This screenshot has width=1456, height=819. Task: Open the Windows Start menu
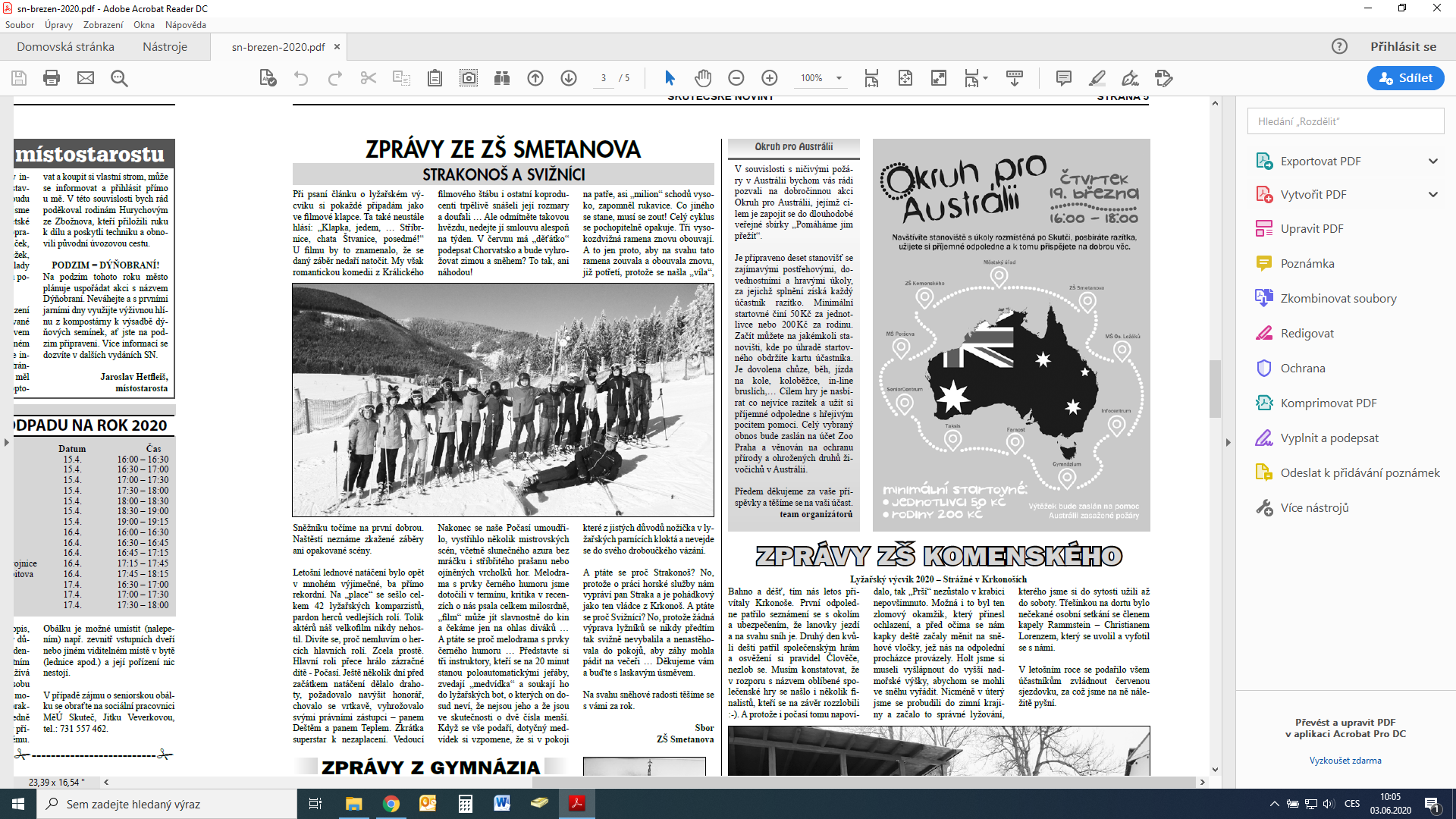point(18,804)
